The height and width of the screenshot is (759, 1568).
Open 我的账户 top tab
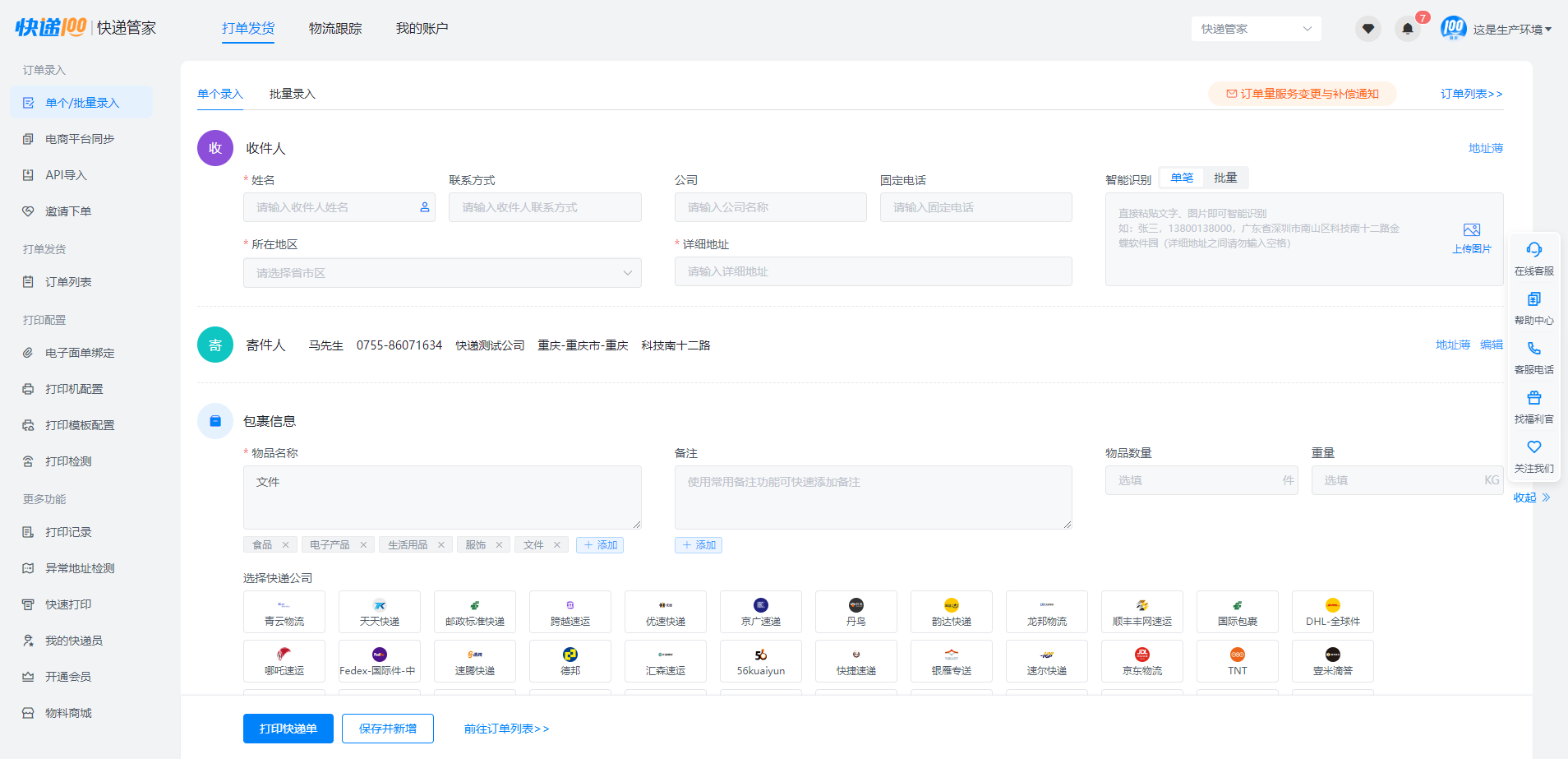pos(422,29)
